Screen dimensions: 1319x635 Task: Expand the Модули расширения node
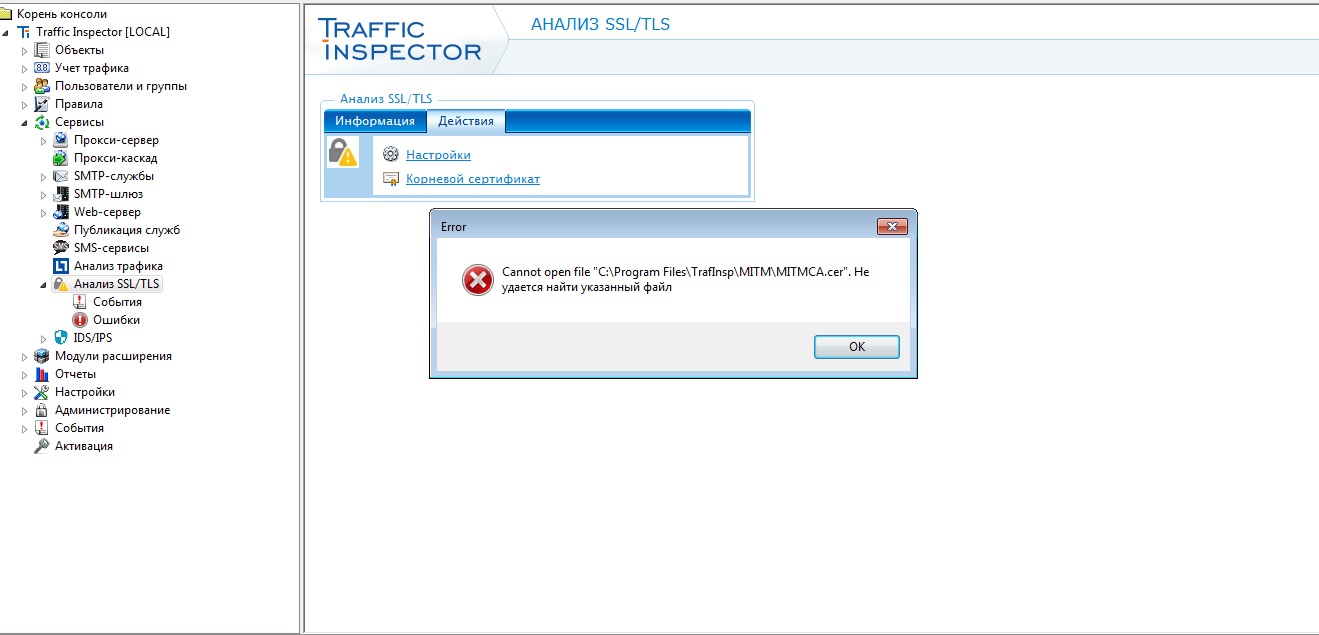tap(24, 356)
